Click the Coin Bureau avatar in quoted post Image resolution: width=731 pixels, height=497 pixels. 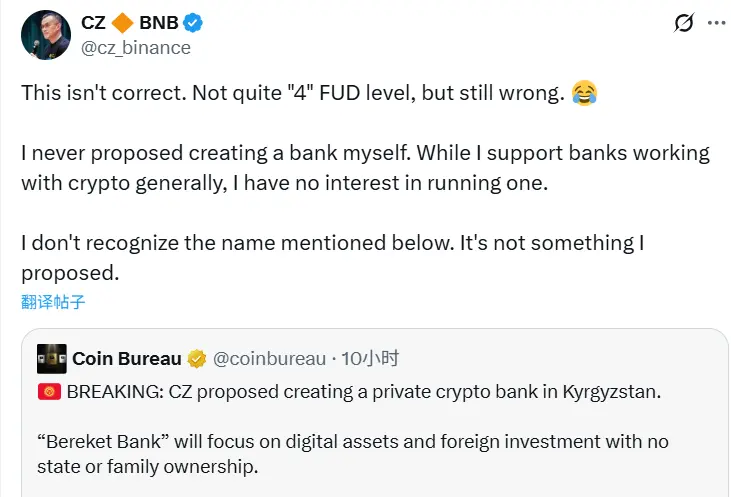point(52,358)
